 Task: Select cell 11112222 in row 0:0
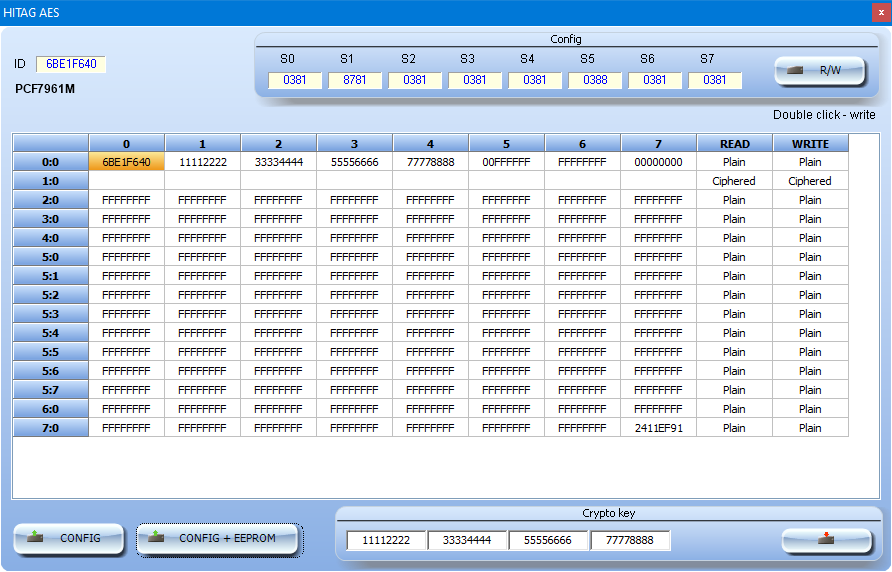click(203, 162)
